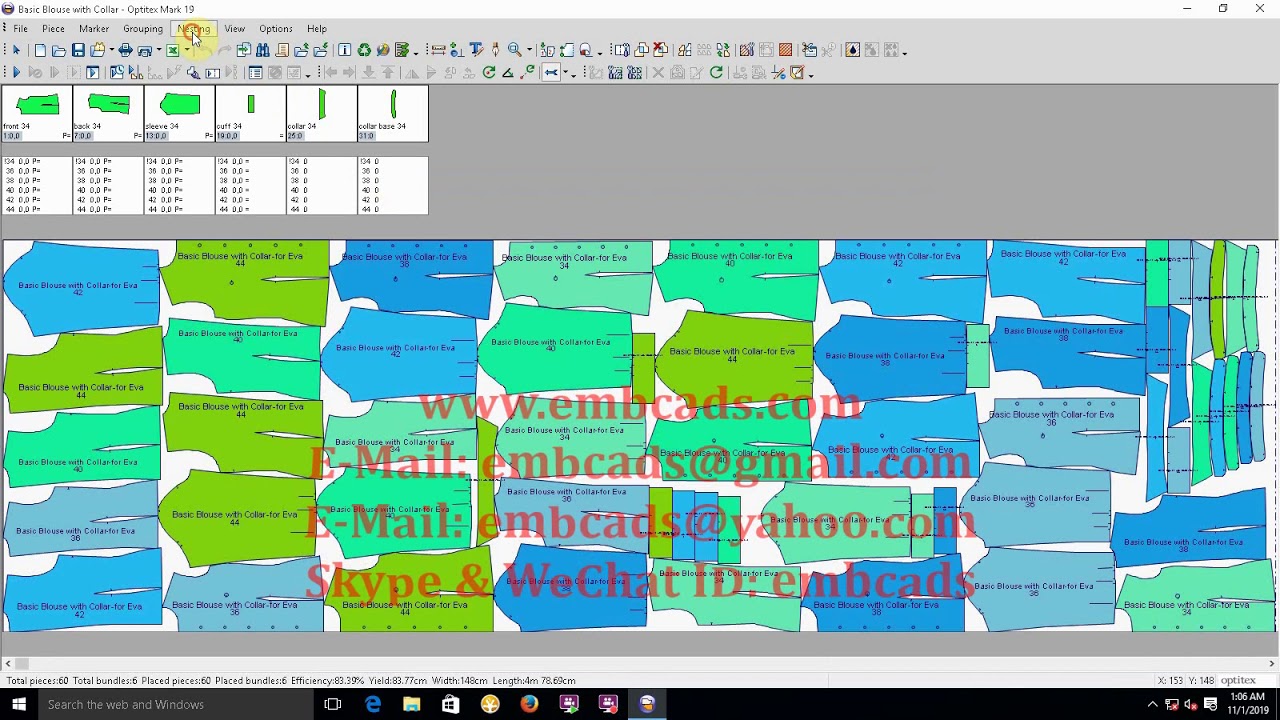Open the binoculars find tool
The width and height of the screenshot is (1280, 720).
point(262,50)
